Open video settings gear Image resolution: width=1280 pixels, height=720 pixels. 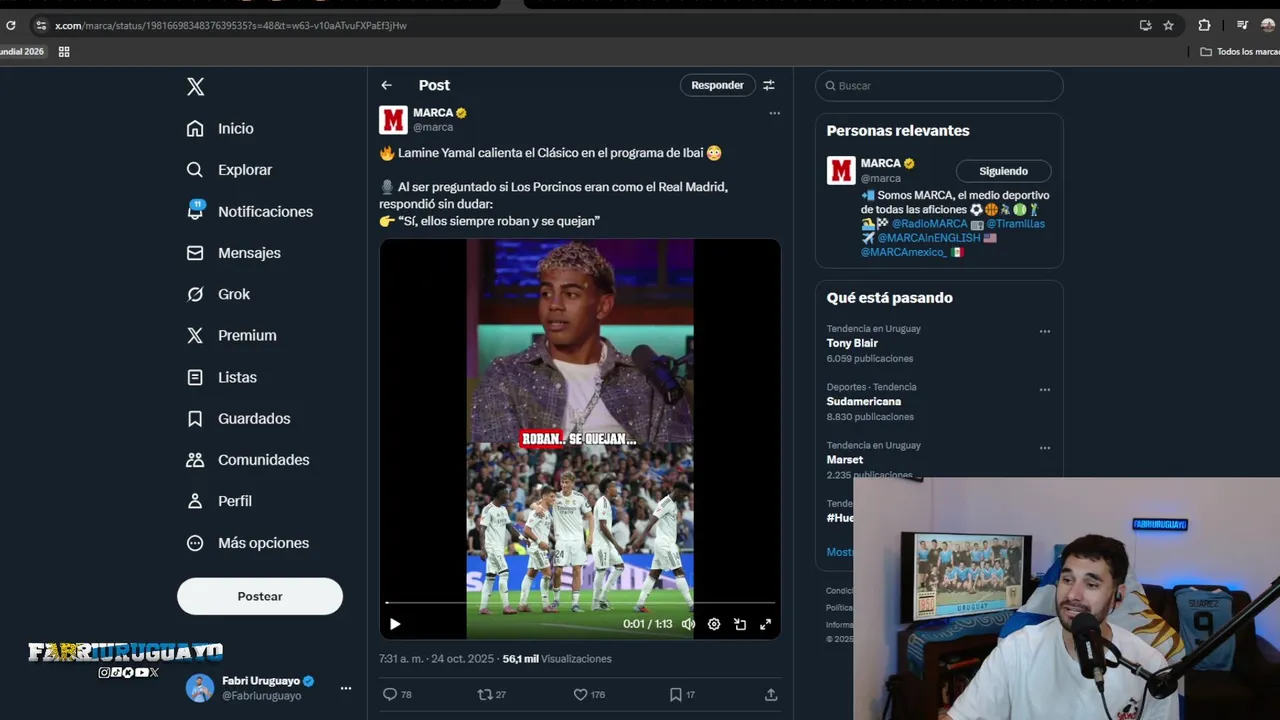(714, 624)
